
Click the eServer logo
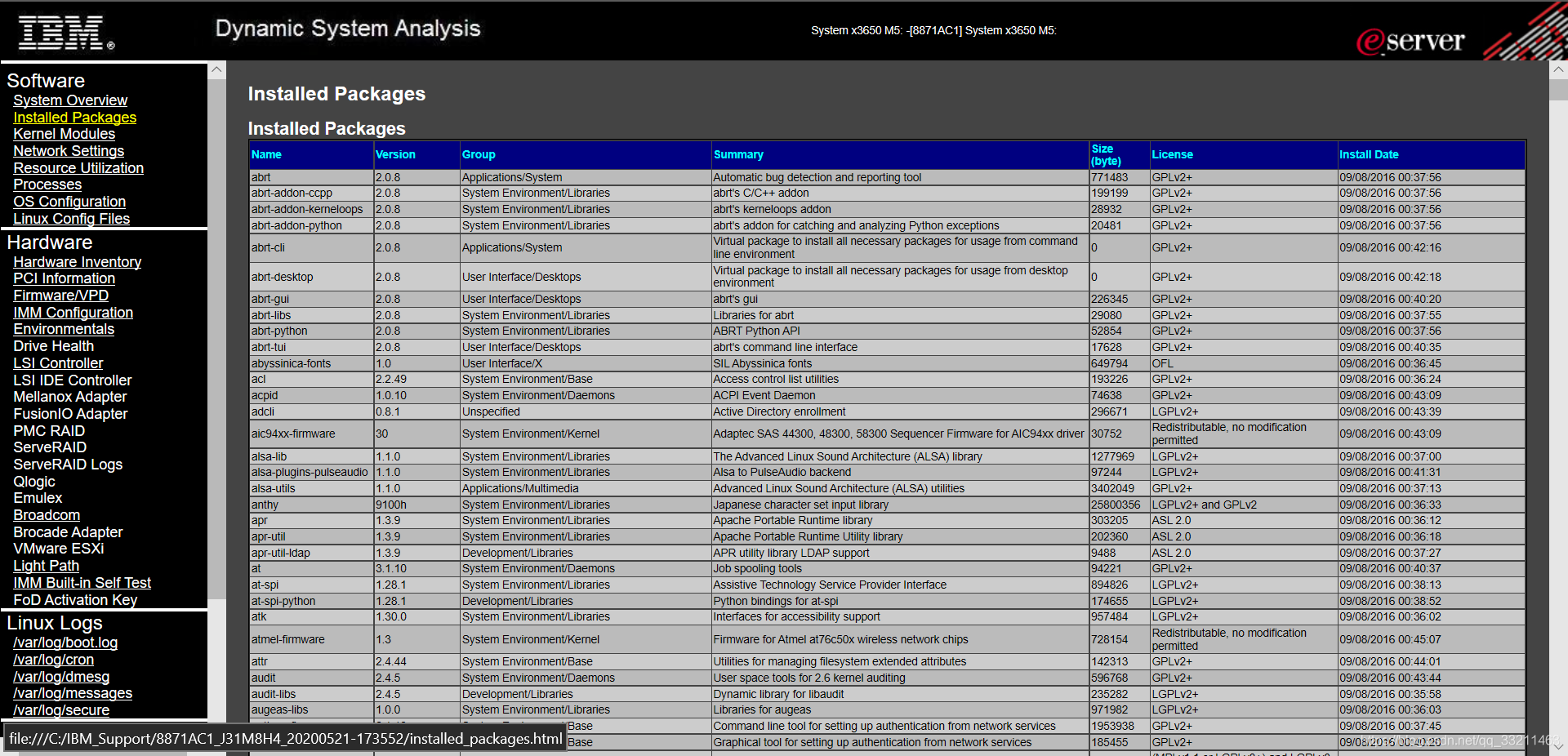pos(1412,39)
